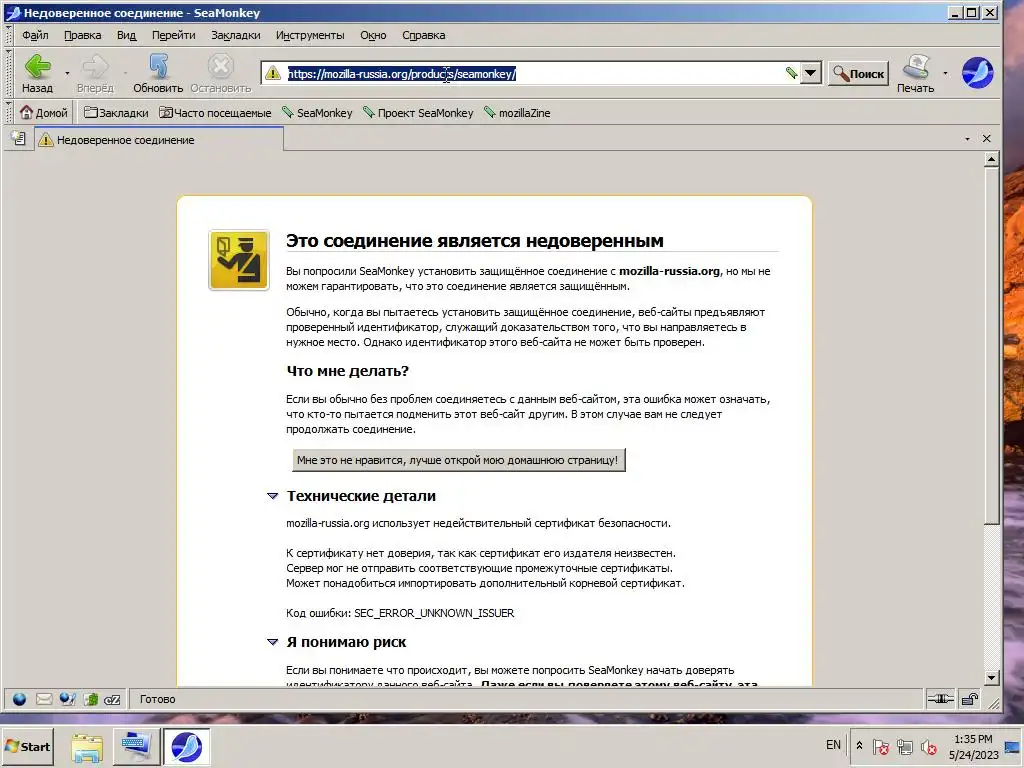The image size is (1024, 768).
Task: Reload page with the Обновить icon
Action: [x=158, y=67]
